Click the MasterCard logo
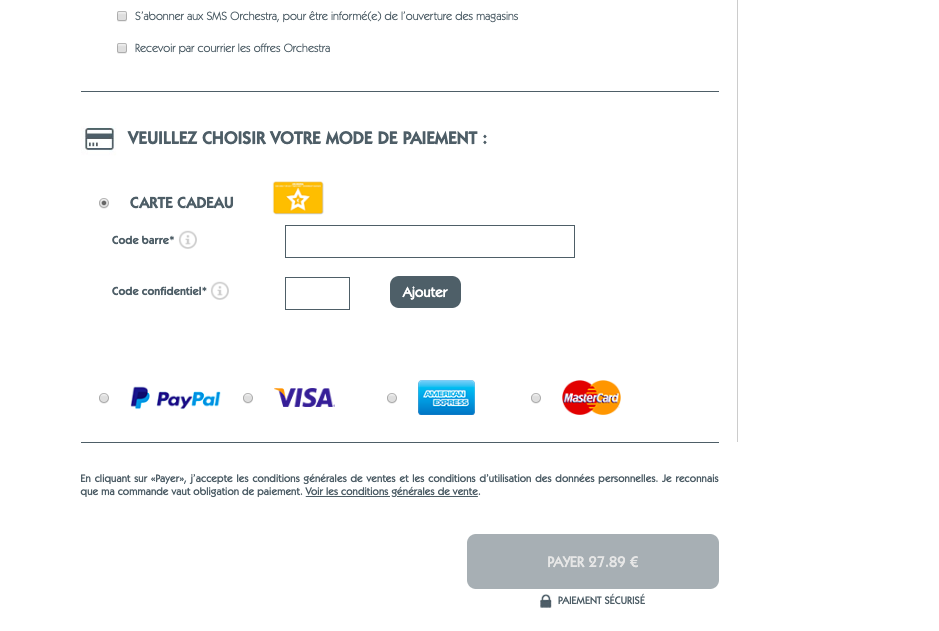 591,398
